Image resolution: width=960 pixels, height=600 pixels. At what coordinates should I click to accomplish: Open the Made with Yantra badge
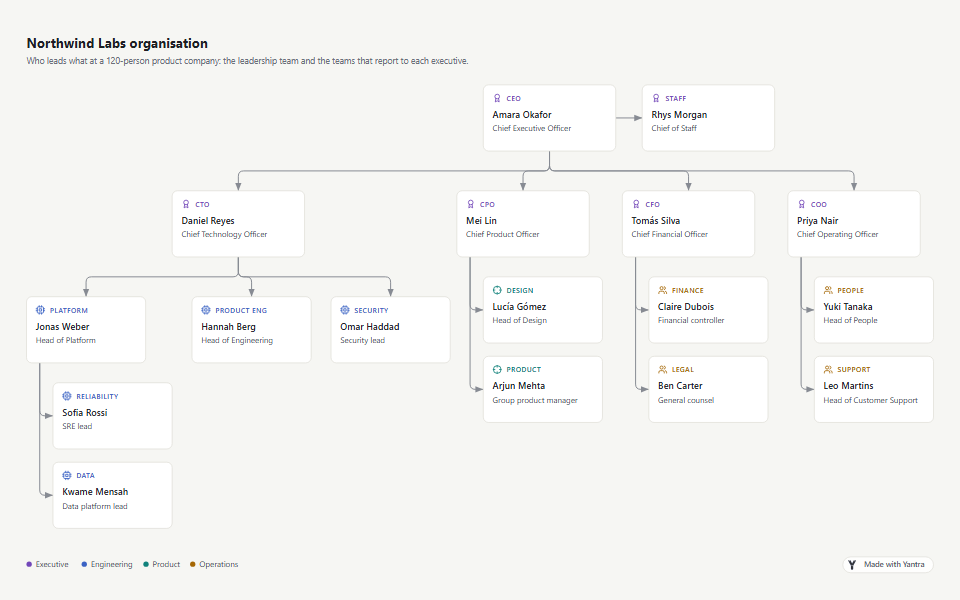coord(888,564)
